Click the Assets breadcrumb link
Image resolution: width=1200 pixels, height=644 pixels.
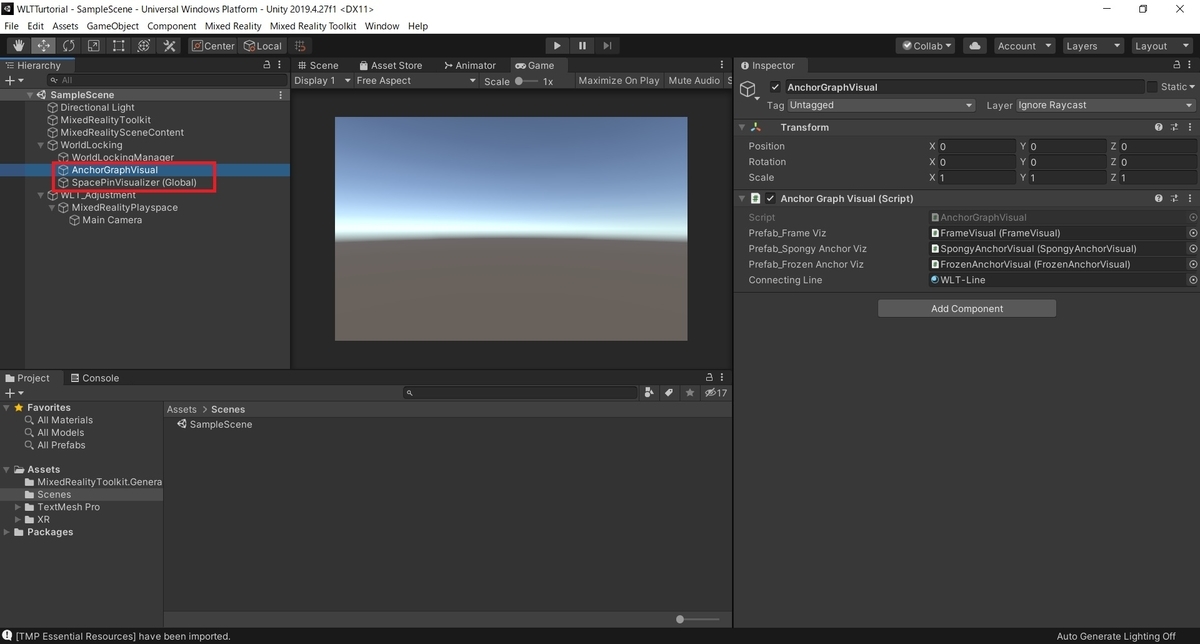[182, 409]
